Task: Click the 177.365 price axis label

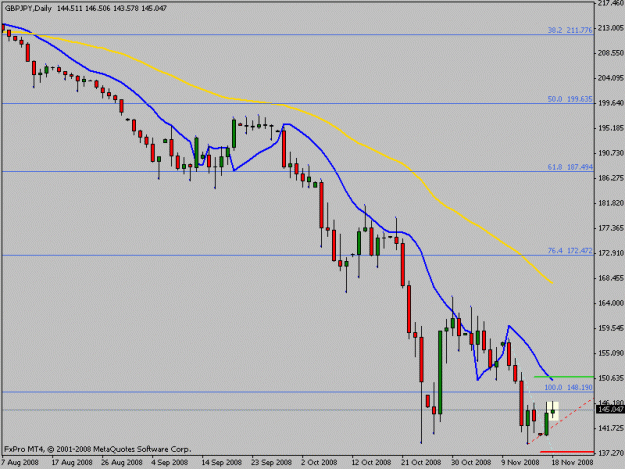Action: (610, 228)
